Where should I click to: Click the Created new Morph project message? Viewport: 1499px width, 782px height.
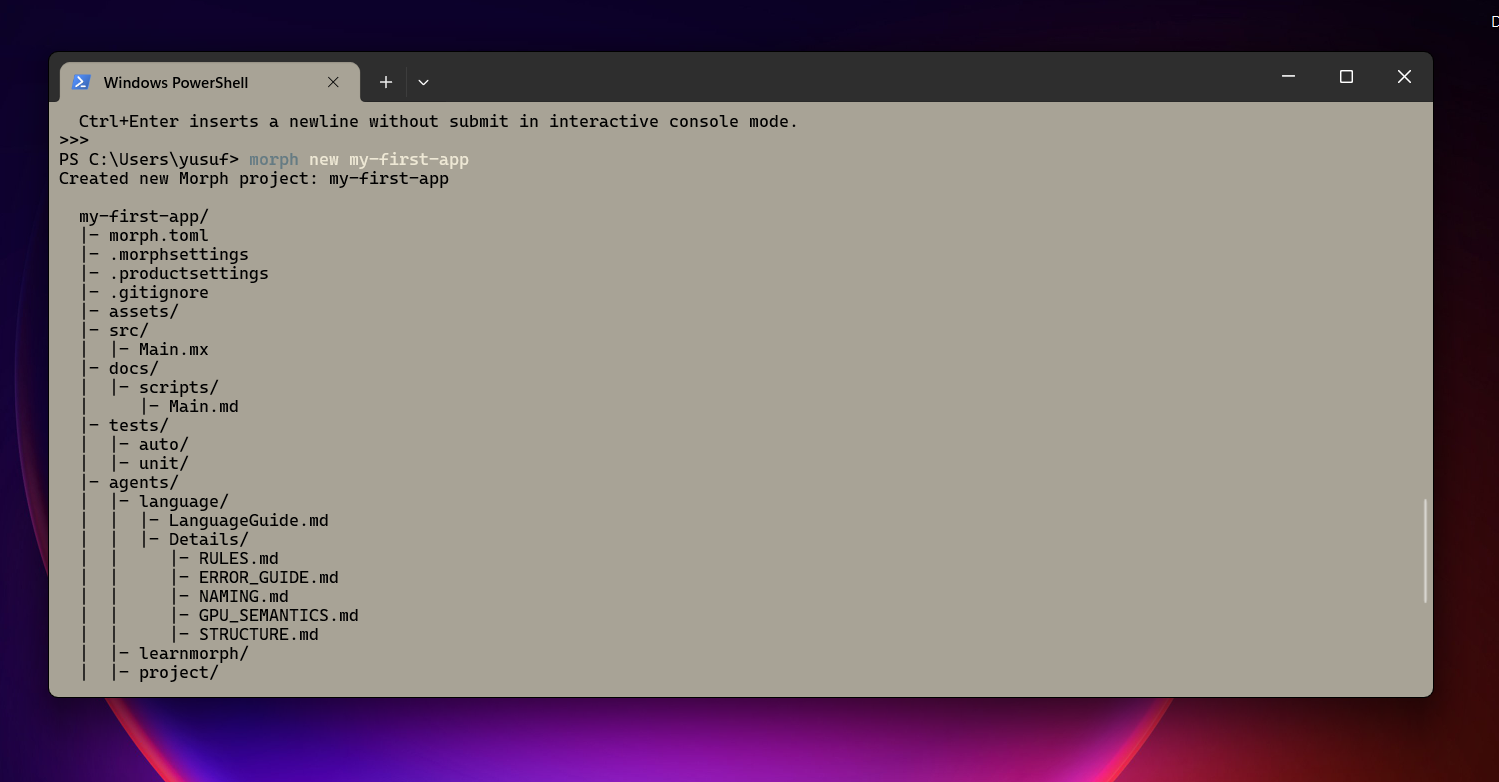[254, 178]
